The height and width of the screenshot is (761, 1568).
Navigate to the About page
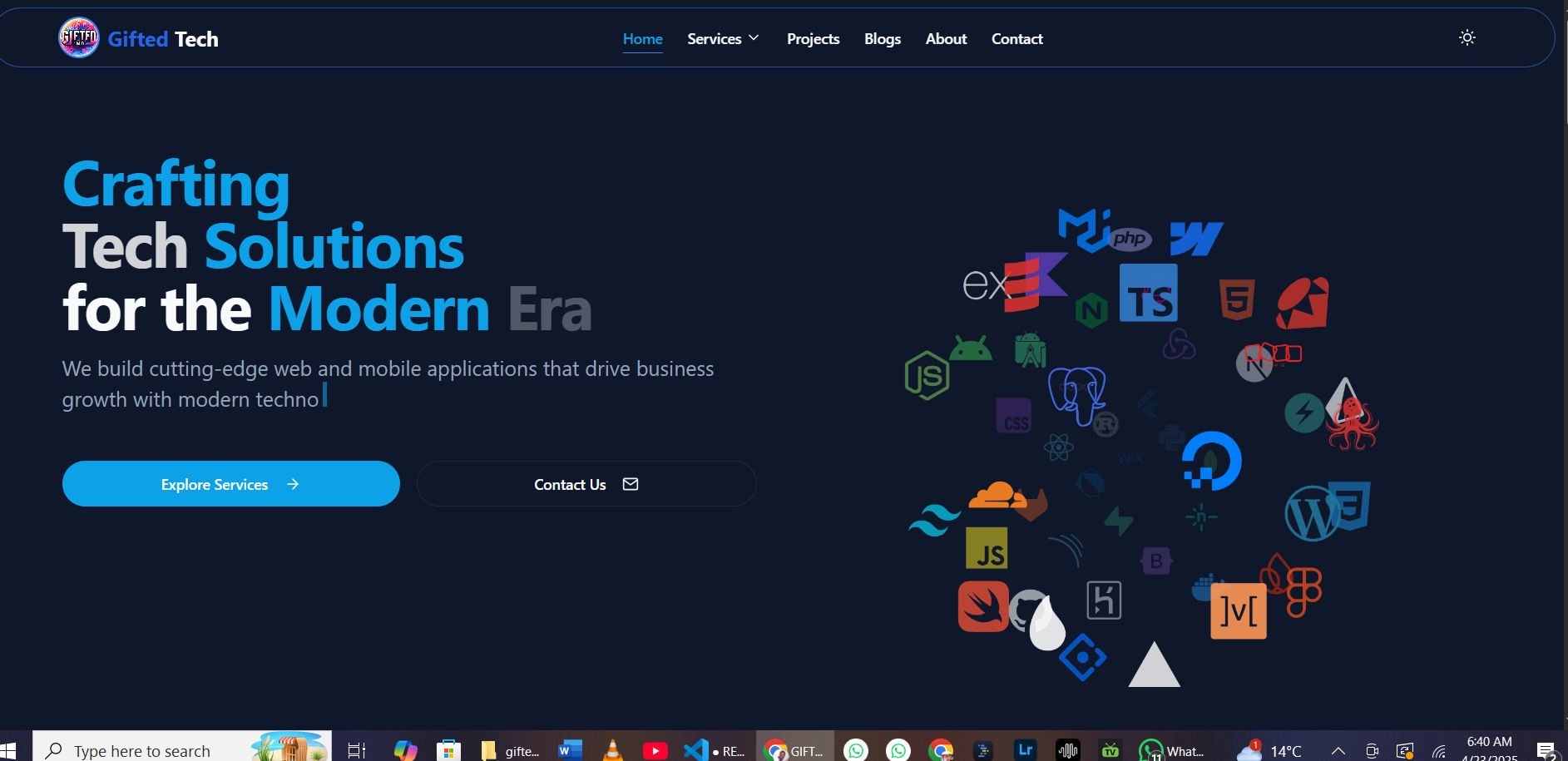coord(946,39)
